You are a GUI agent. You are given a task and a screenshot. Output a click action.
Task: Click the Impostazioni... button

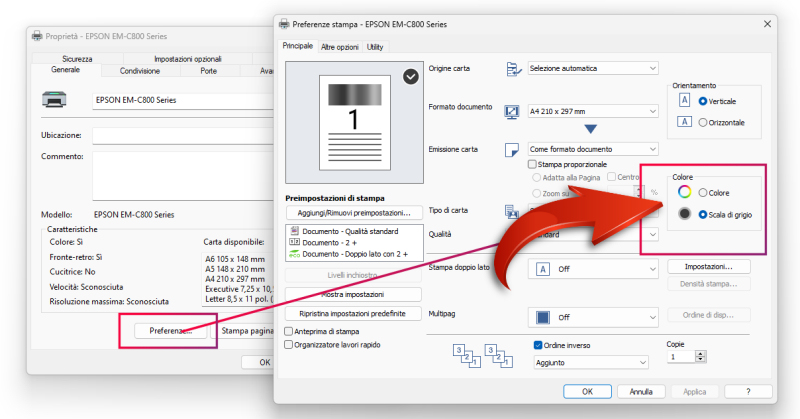click(709, 266)
